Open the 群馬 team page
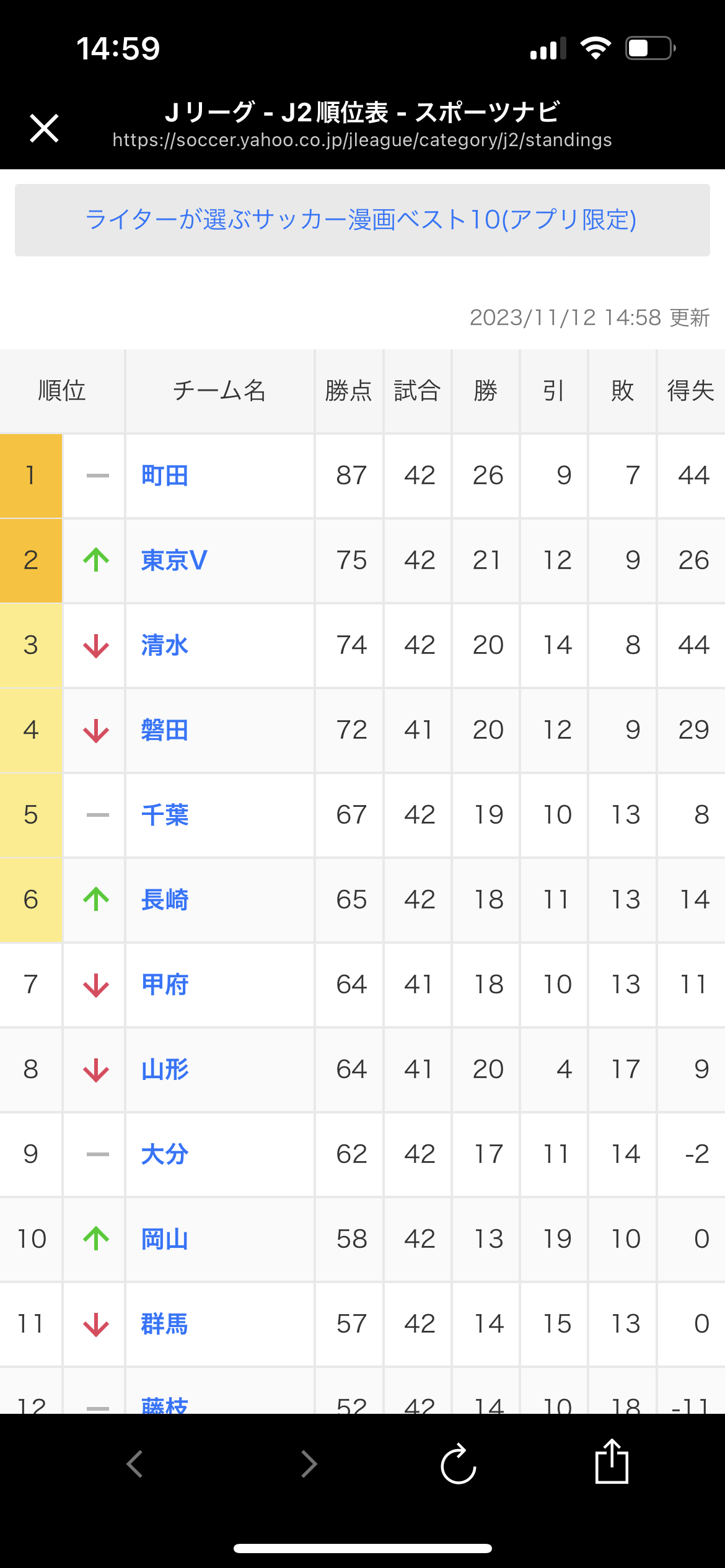This screenshot has height=1568, width=725. [164, 1324]
